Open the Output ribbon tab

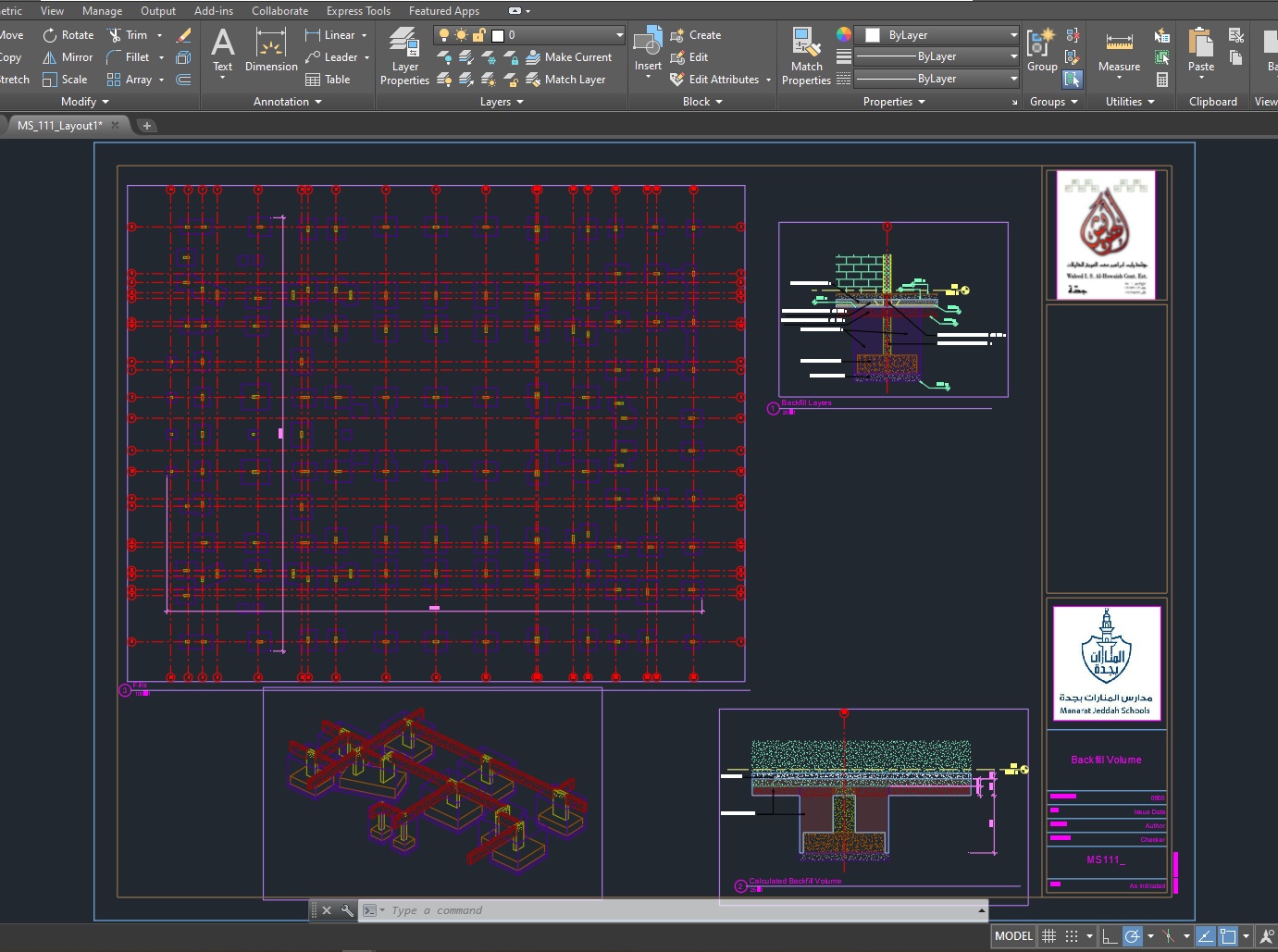pos(158,11)
